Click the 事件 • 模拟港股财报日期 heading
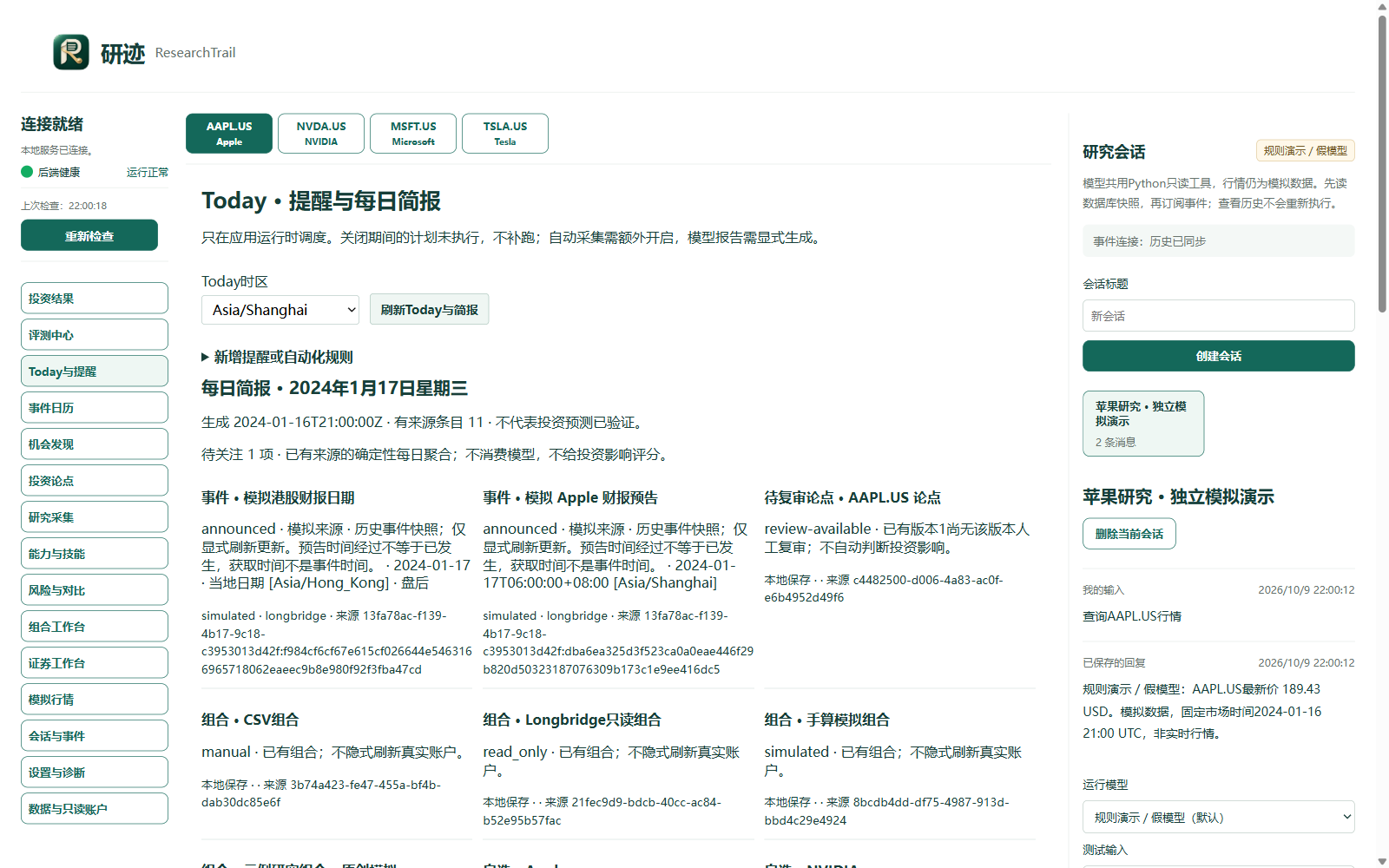The height and width of the screenshot is (868, 1389). pos(278,497)
